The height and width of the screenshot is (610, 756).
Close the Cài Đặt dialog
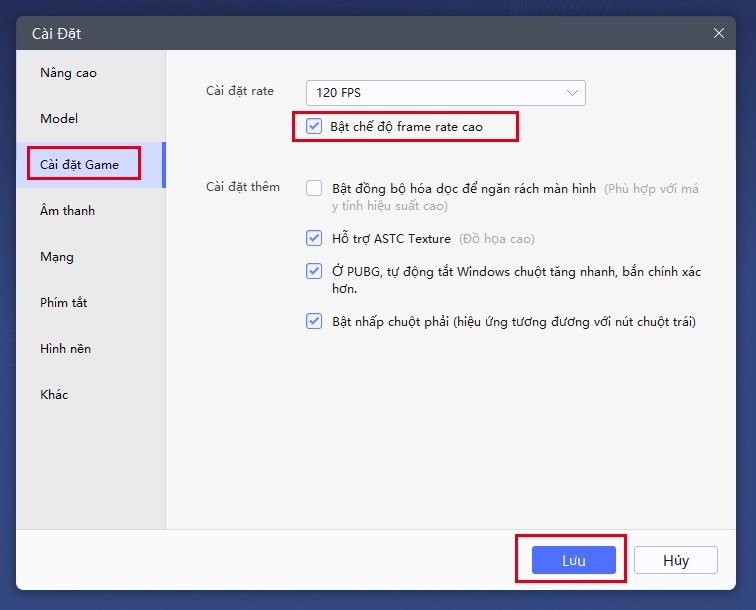[x=719, y=33]
